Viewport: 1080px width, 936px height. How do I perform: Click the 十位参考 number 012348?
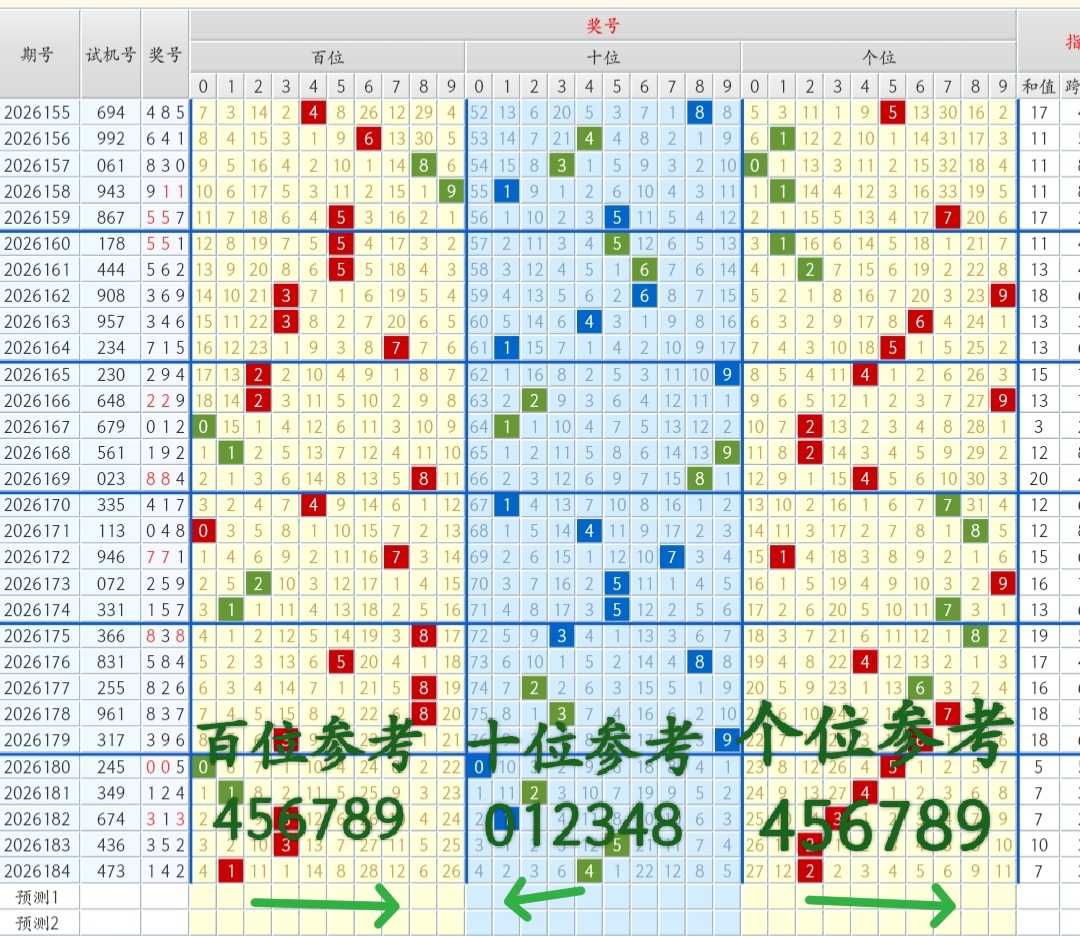tap(583, 826)
